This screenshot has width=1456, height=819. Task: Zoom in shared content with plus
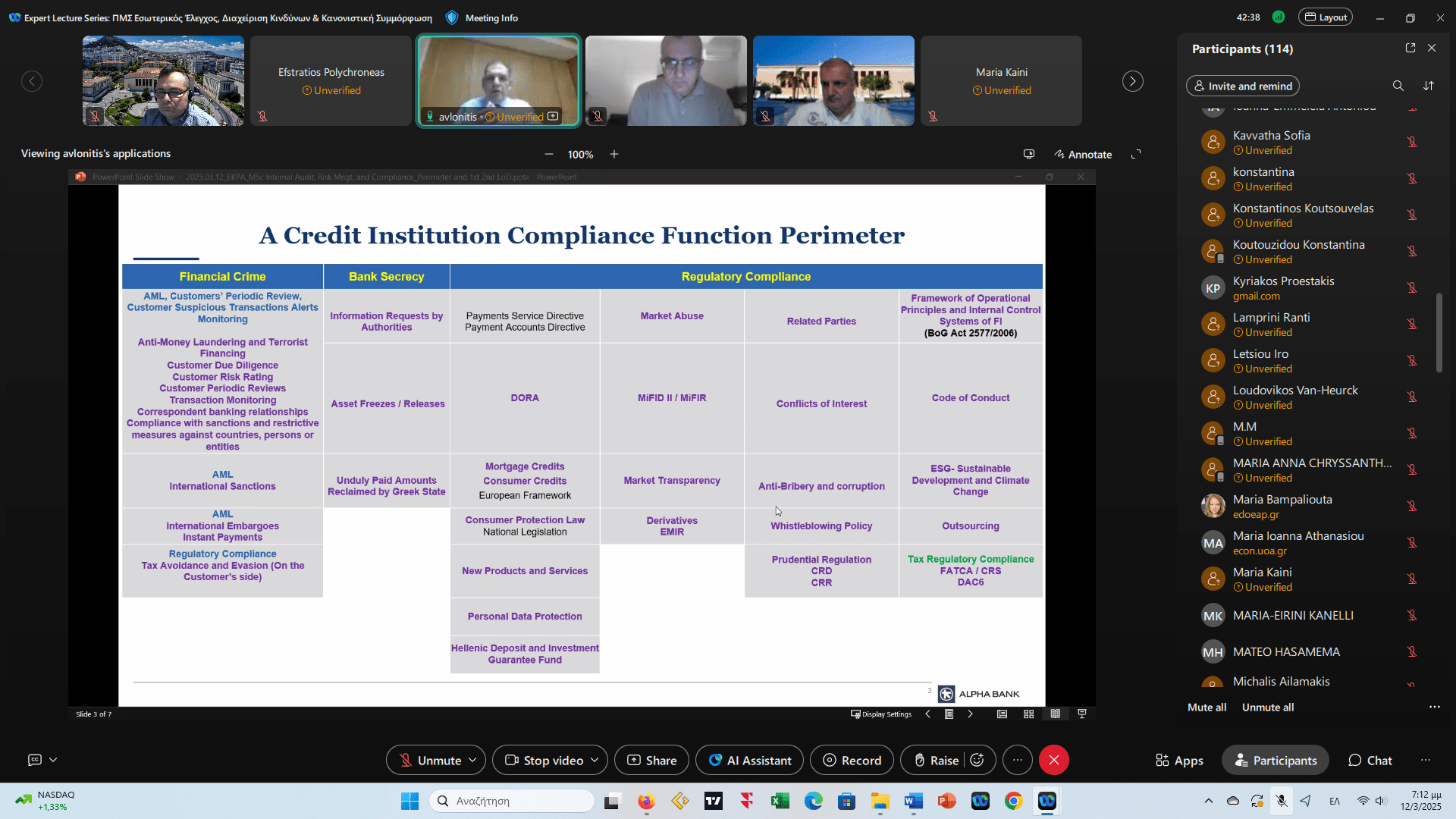(x=614, y=154)
